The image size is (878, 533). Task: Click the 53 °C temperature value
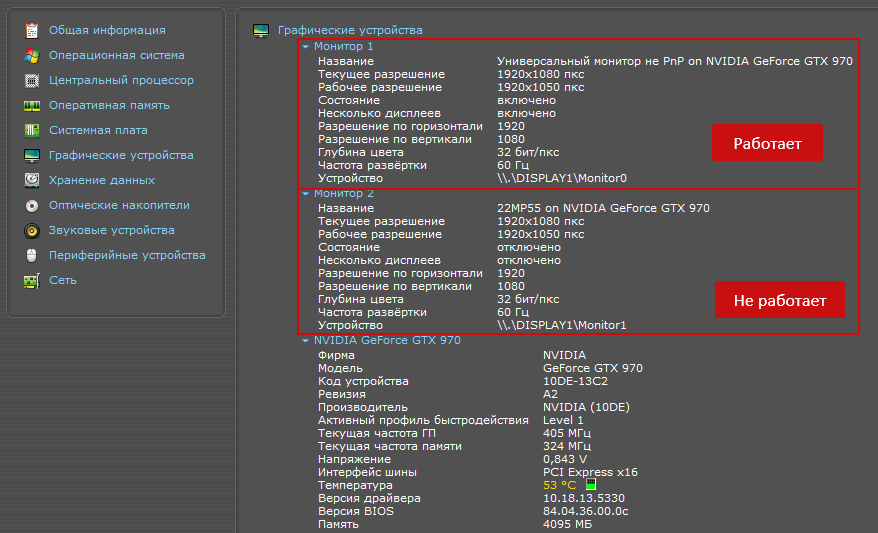(x=560, y=485)
